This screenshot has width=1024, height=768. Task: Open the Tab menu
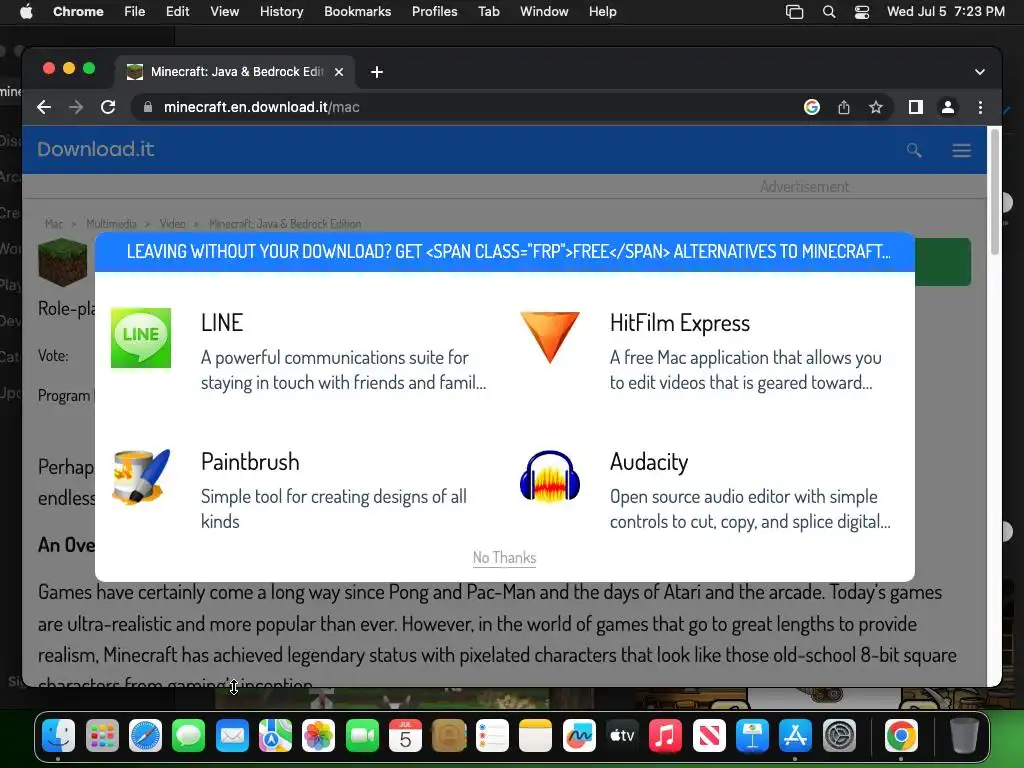[488, 12]
